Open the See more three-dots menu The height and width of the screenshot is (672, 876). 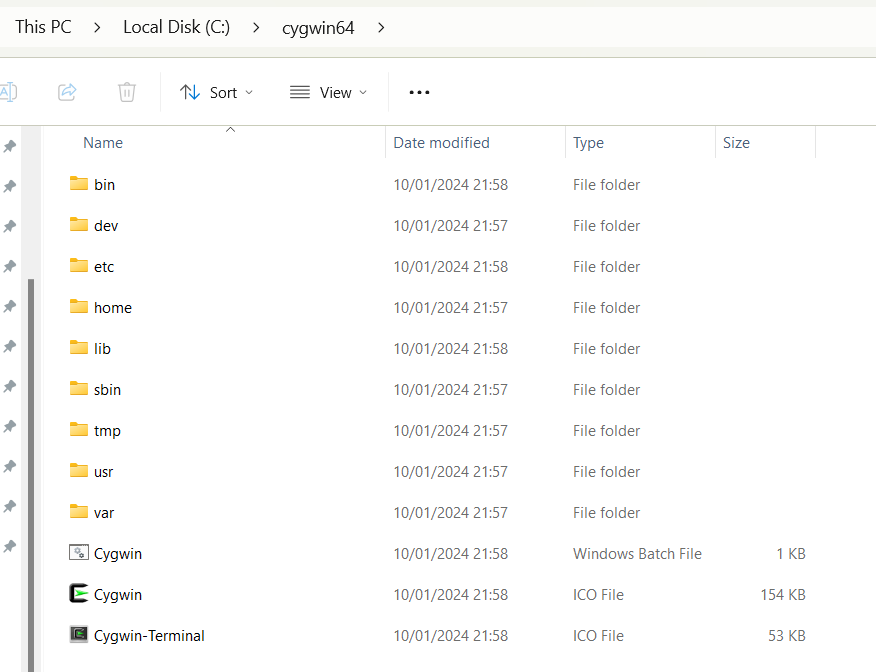point(419,92)
